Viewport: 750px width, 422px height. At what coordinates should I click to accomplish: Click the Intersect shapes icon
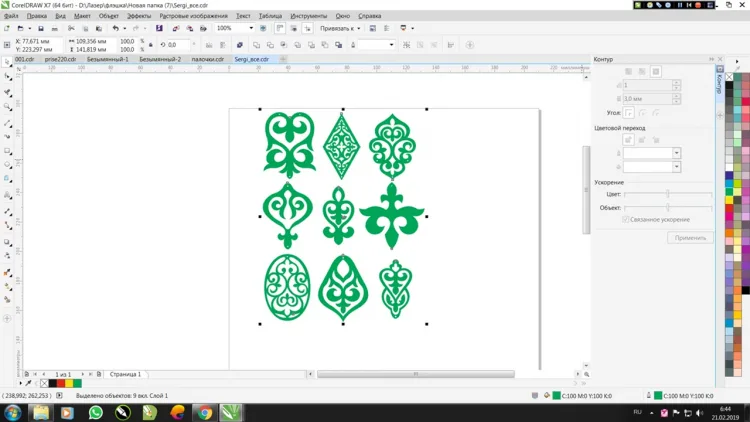284,45
